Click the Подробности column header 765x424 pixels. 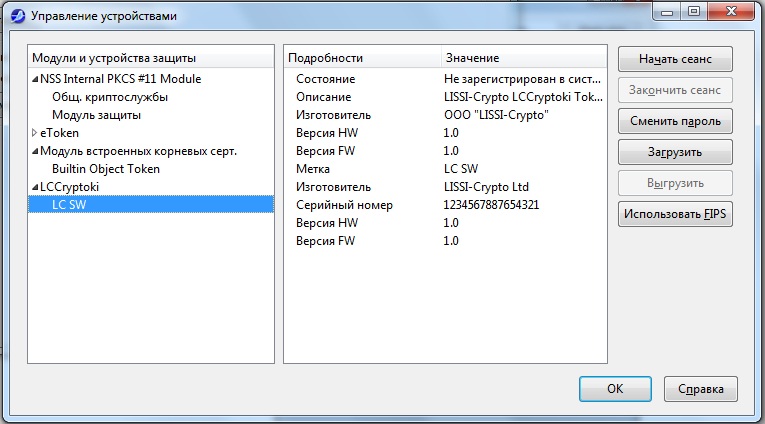pos(363,58)
